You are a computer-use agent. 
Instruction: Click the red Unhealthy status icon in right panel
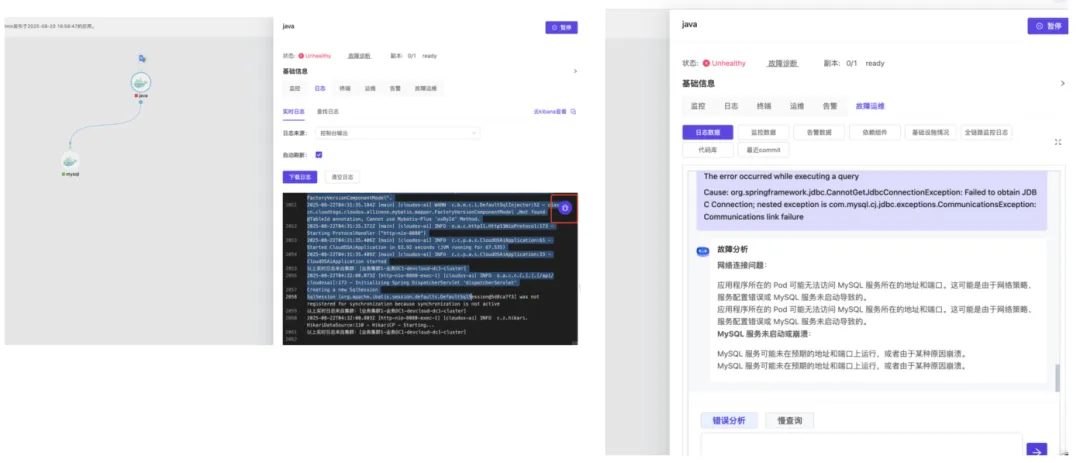click(706, 63)
